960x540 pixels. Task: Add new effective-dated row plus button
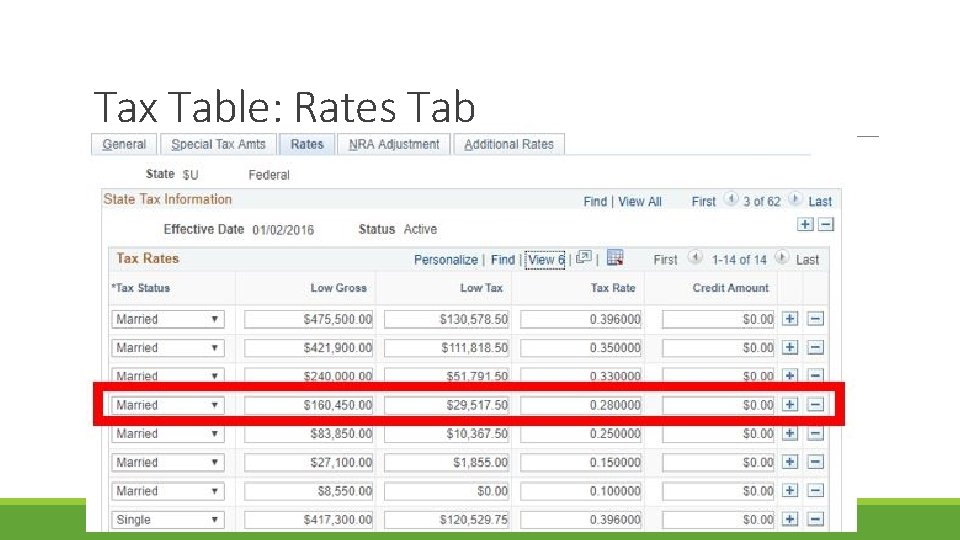coord(805,225)
